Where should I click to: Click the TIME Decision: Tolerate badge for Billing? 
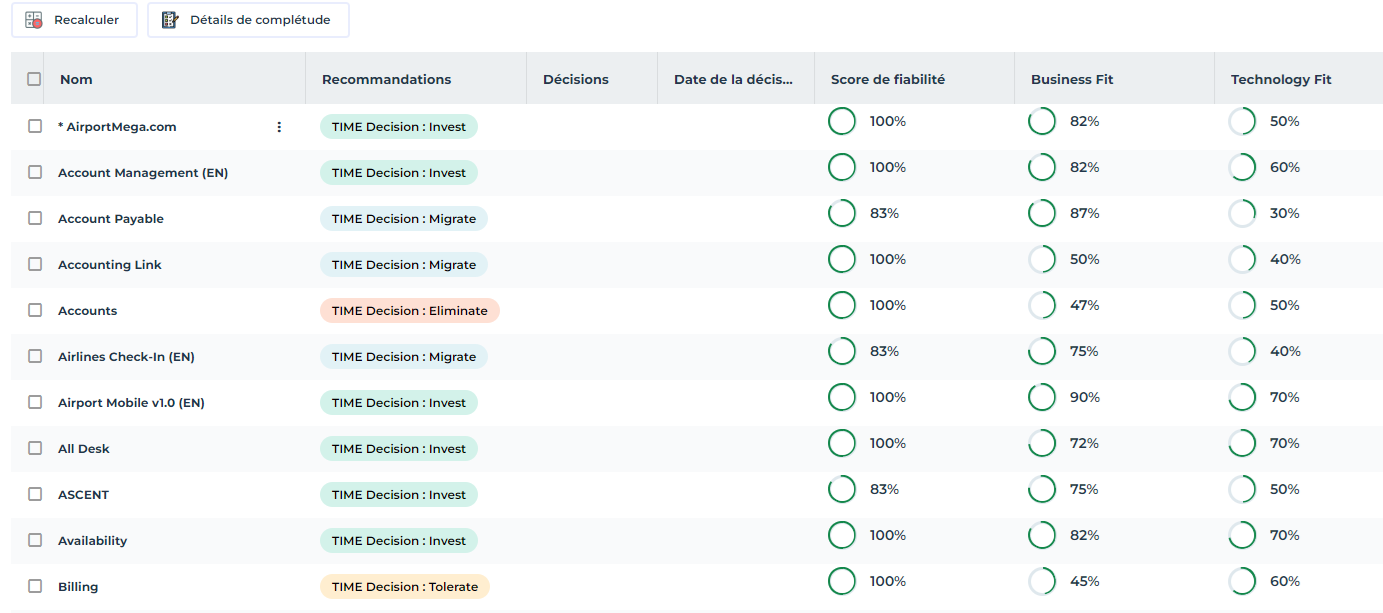pos(404,587)
